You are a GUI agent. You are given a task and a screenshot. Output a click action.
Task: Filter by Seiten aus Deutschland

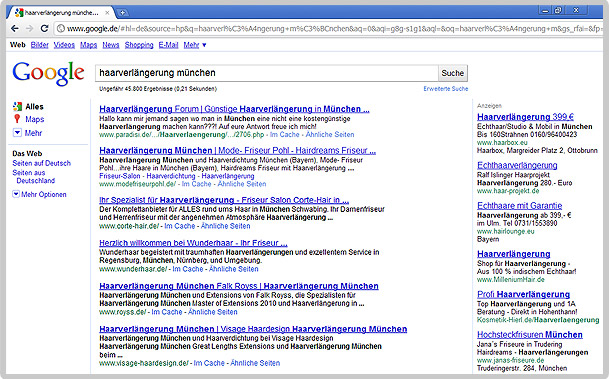pyautogui.click(x=34, y=177)
